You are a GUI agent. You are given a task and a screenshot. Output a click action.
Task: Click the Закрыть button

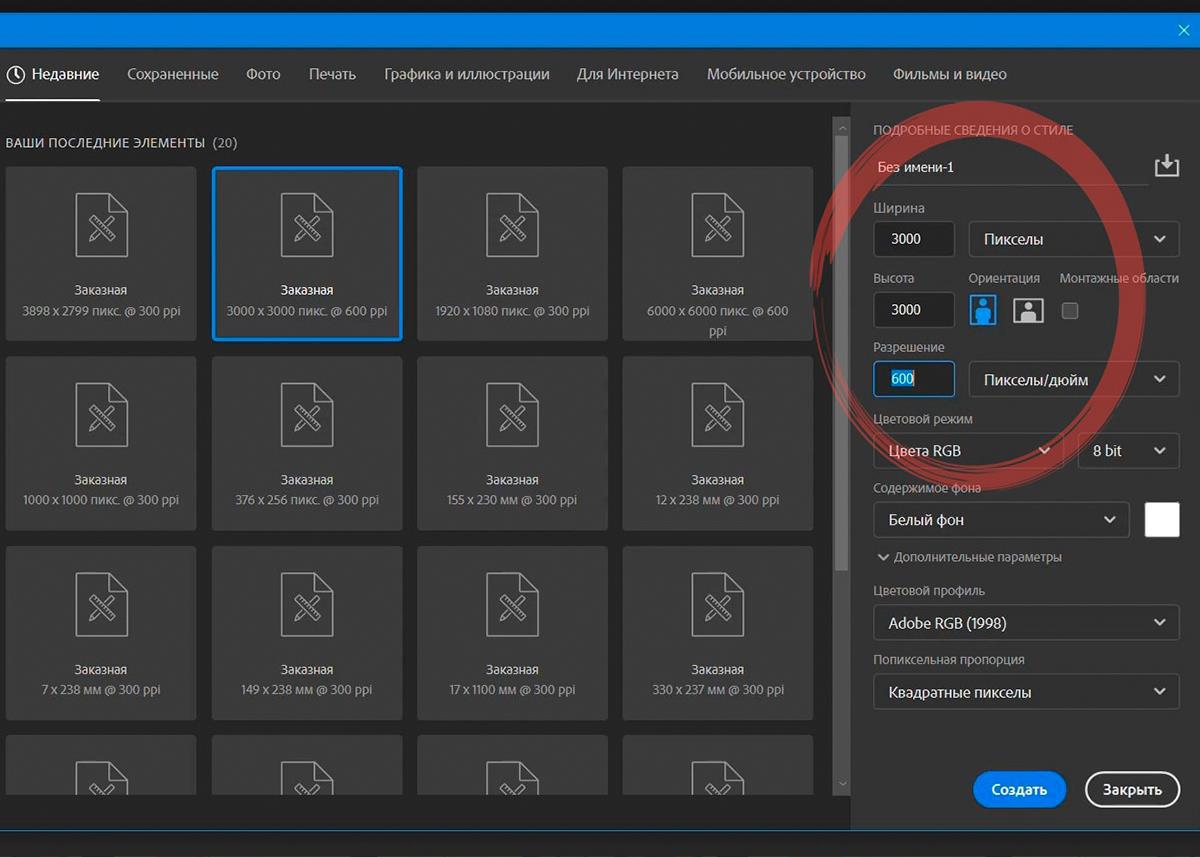coord(1132,789)
